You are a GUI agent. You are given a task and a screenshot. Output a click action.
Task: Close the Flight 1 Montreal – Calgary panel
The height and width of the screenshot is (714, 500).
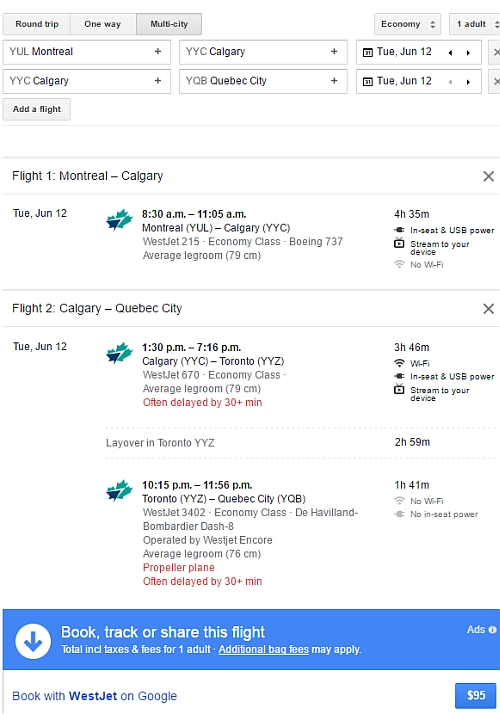coord(489,176)
